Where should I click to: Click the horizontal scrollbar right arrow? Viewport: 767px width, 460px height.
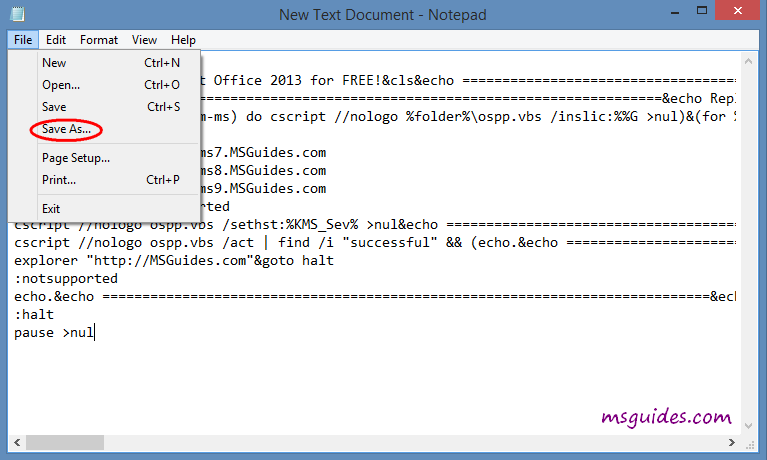tap(732, 442)
